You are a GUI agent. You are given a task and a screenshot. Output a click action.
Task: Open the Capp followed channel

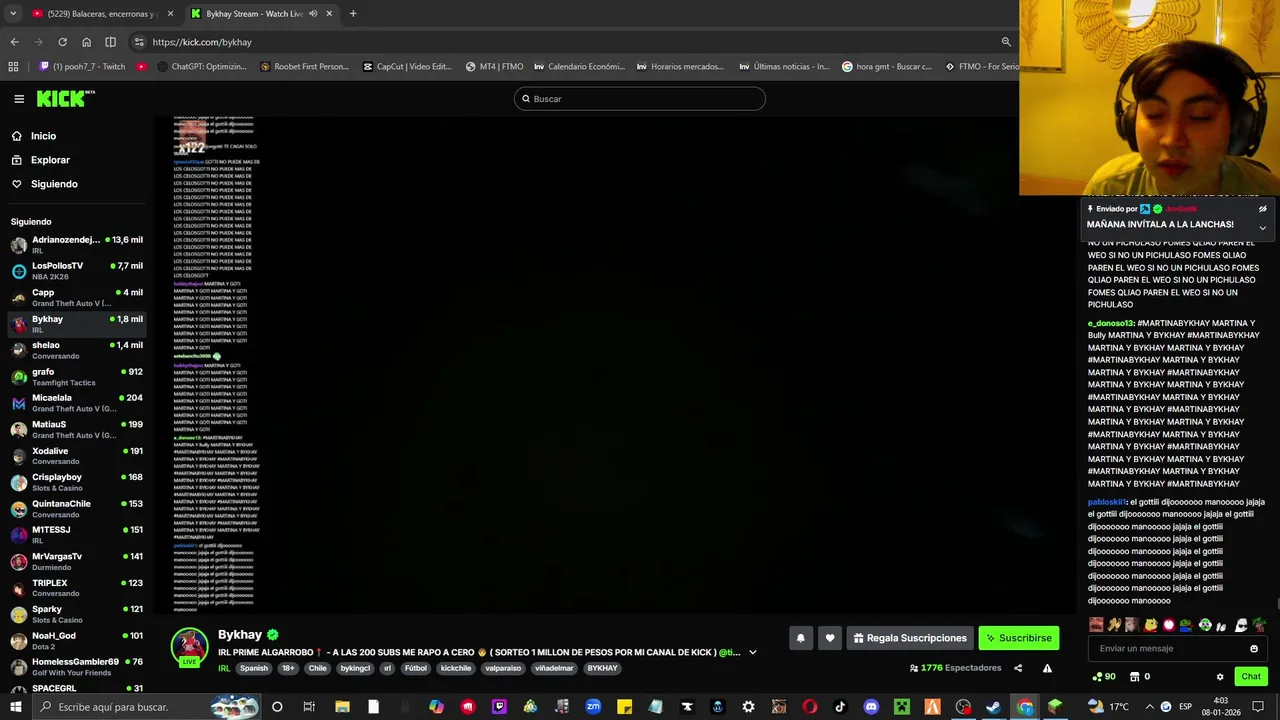coord(77,297)
